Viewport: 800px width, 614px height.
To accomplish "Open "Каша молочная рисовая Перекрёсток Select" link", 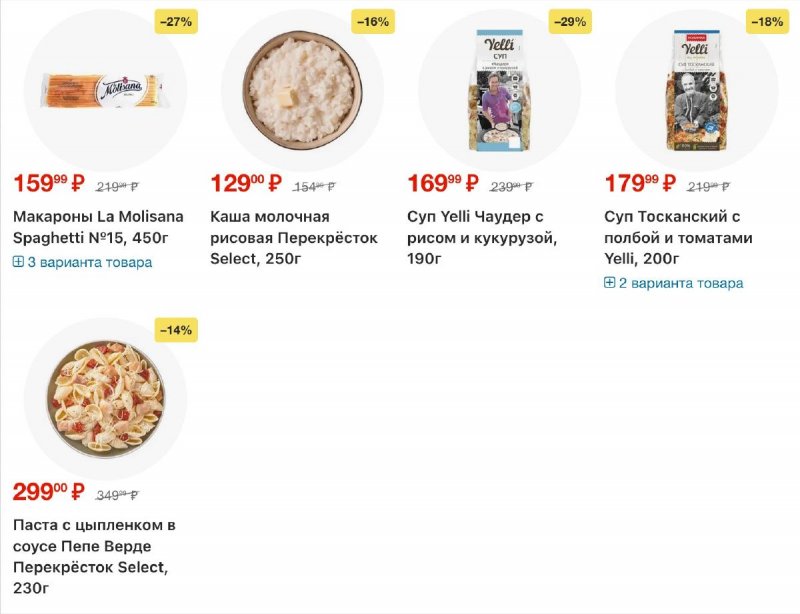I will click(x=294, y=237).
